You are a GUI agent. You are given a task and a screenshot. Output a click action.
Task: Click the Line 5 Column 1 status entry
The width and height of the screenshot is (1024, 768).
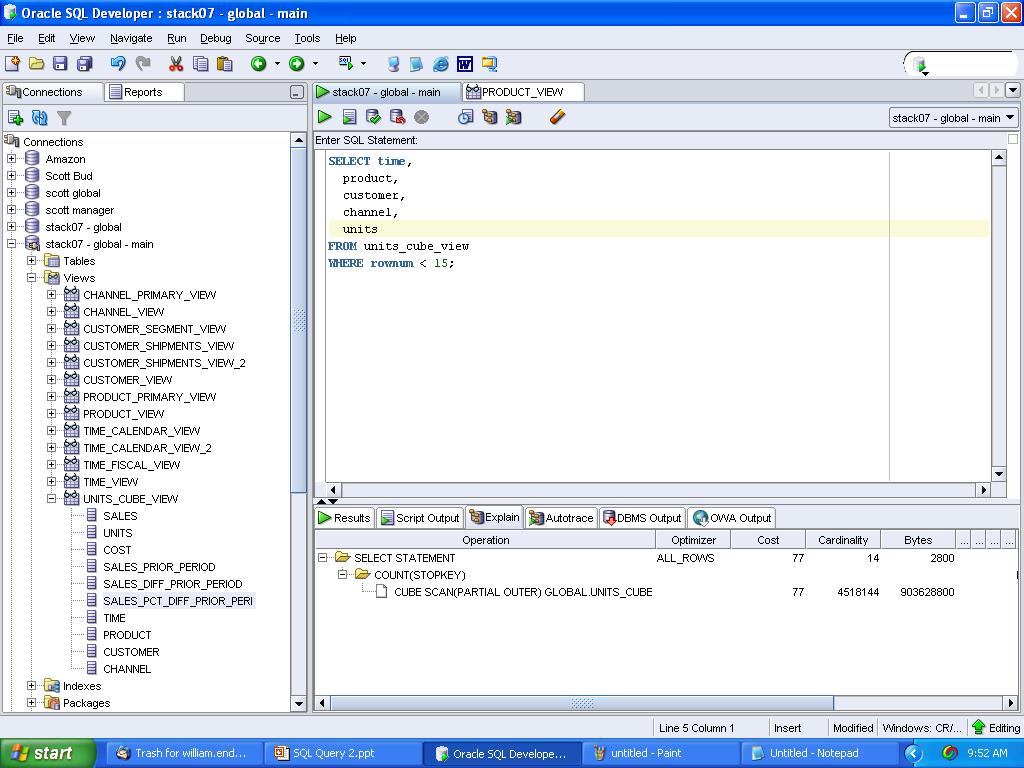(696, 728)
